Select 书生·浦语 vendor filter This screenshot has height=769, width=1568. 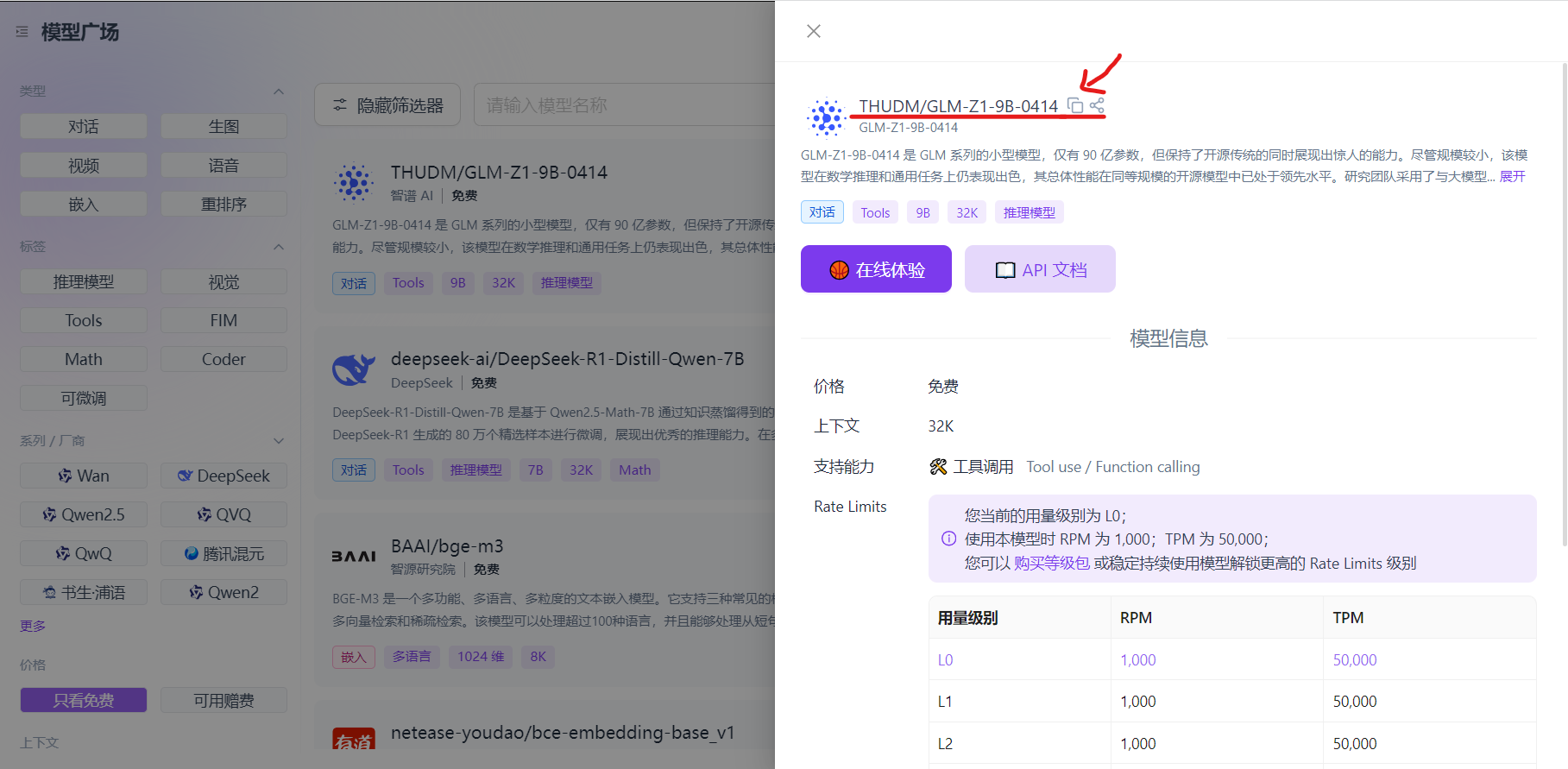84,592
